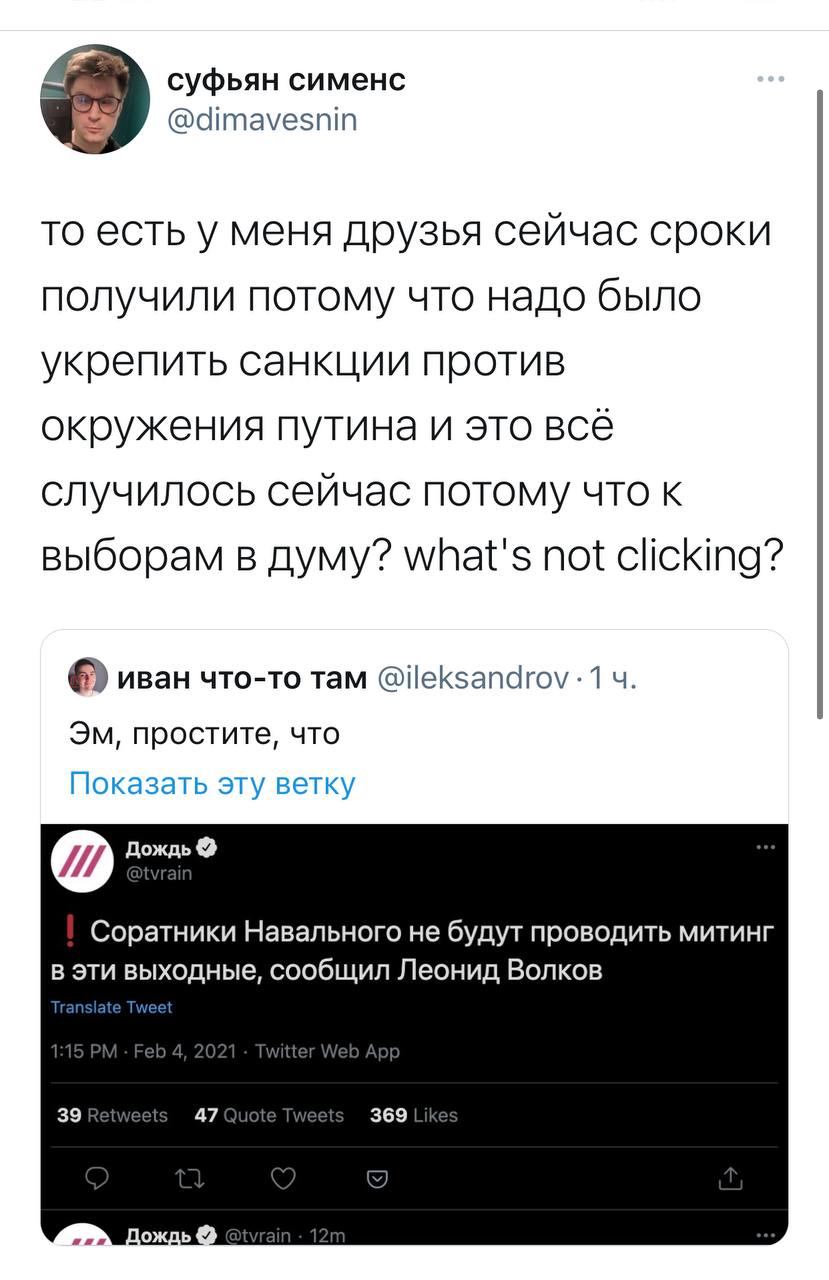Open the quoted tweet text Эм, простите, что
Image resolution: width=829 pixels, height=1280 pixels.
204,734
